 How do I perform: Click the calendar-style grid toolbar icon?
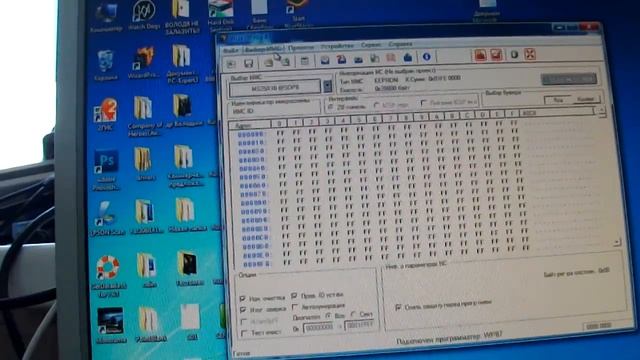tap(304, 61)
